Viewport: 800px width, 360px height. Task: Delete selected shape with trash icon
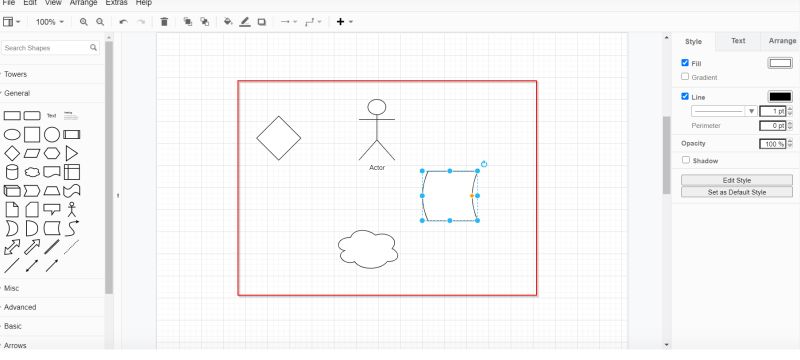[x=164, y=22]
